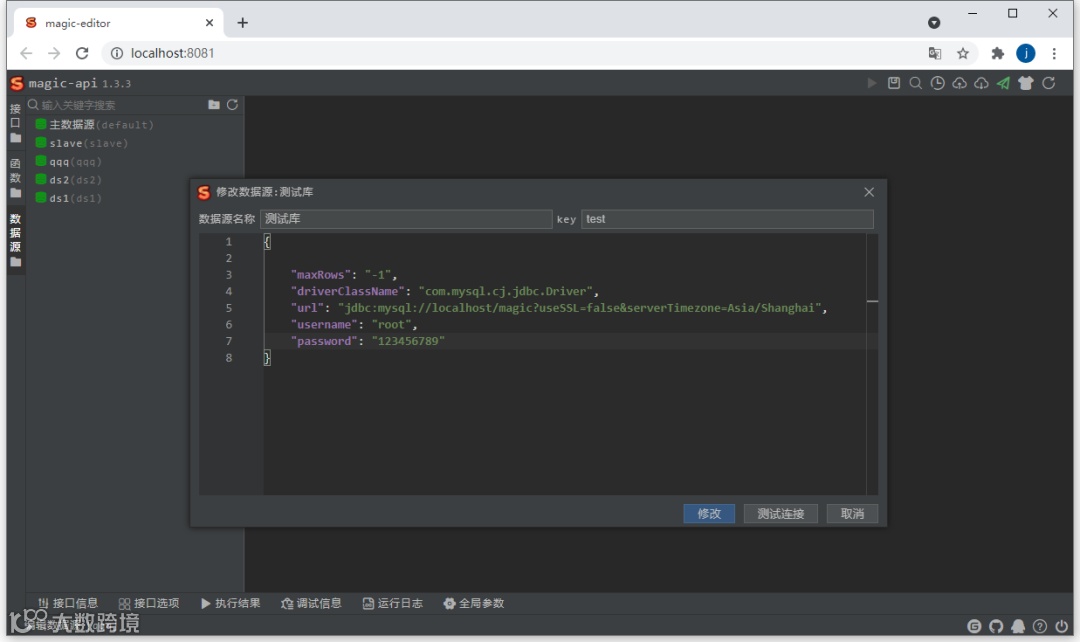Click the green paper-plane push icon
Screen dimensions: 1080x642
(1004, 83)
